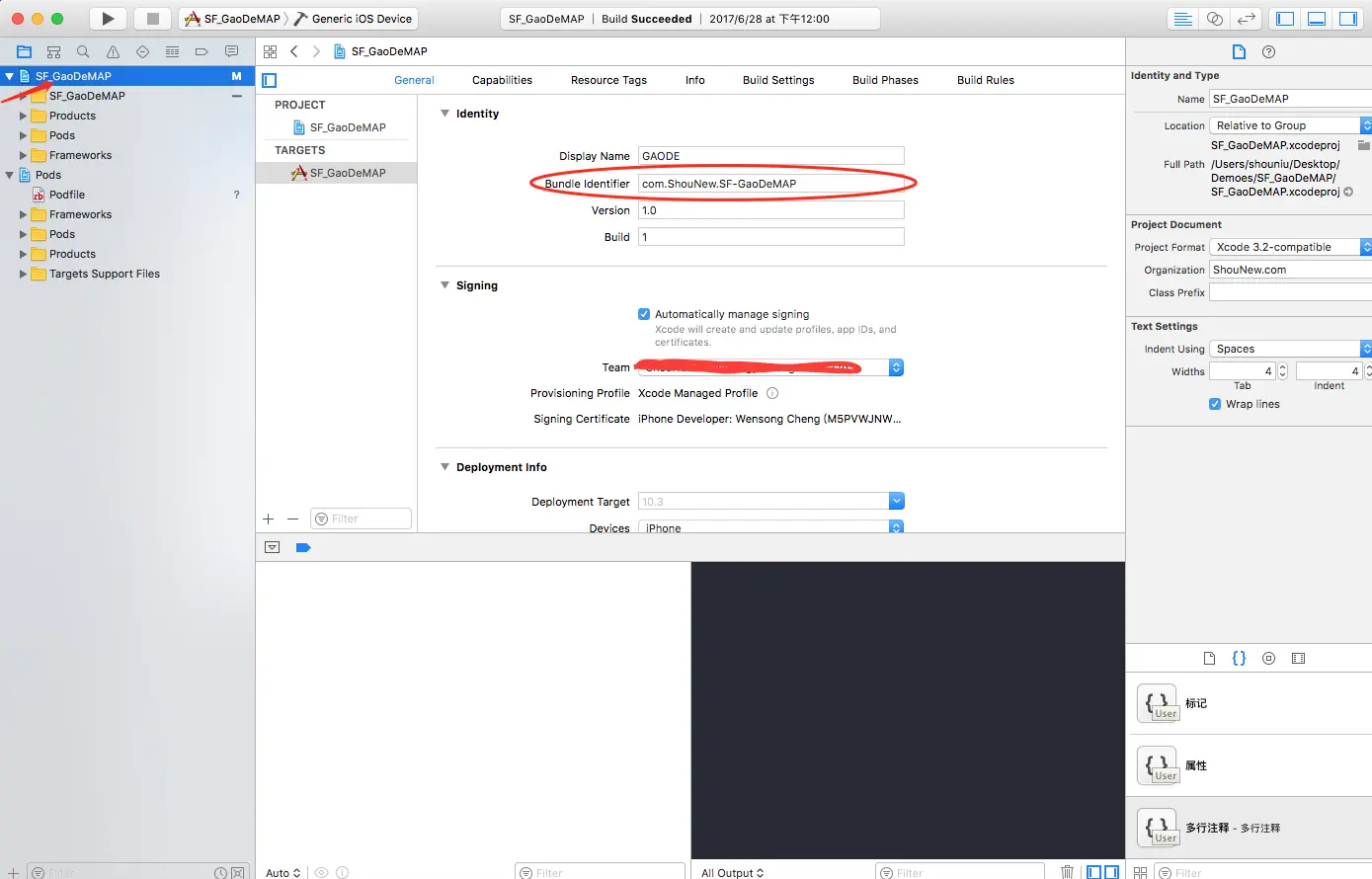The image size is (1372, 879).
Task: Open the Media library
Action: [1299, 659]
